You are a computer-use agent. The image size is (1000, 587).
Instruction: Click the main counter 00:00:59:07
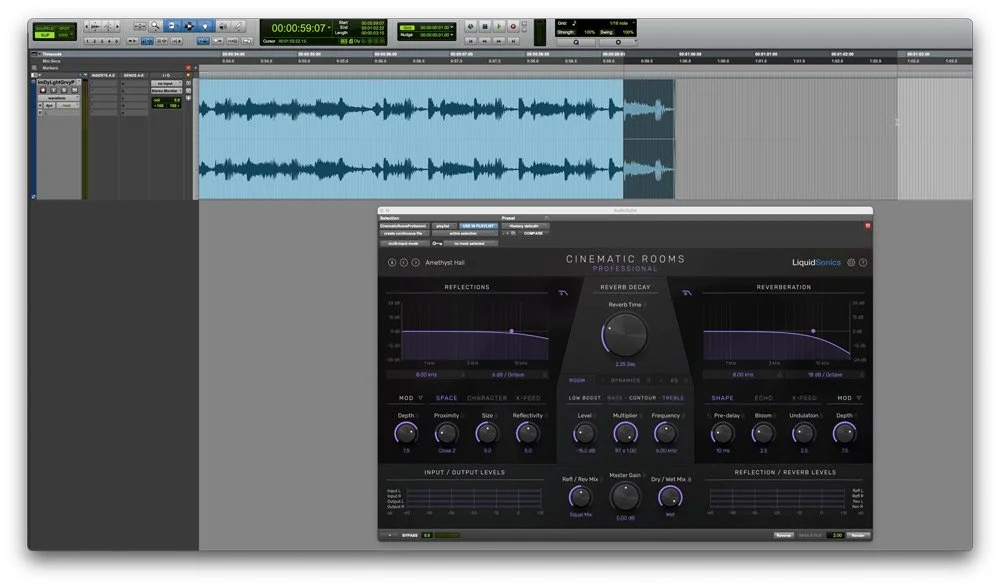pyautogui.click(x=298, y=28)
